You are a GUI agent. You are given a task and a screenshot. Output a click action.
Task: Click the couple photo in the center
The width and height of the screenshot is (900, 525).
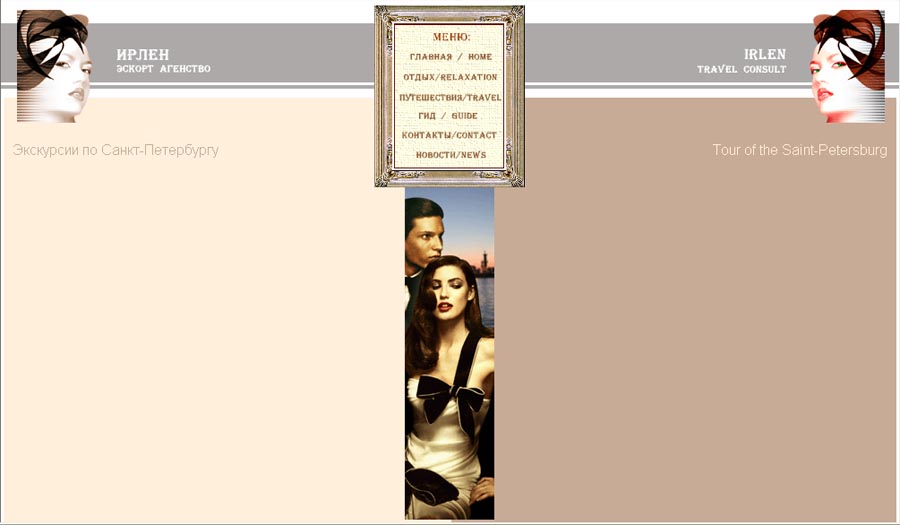449,353
